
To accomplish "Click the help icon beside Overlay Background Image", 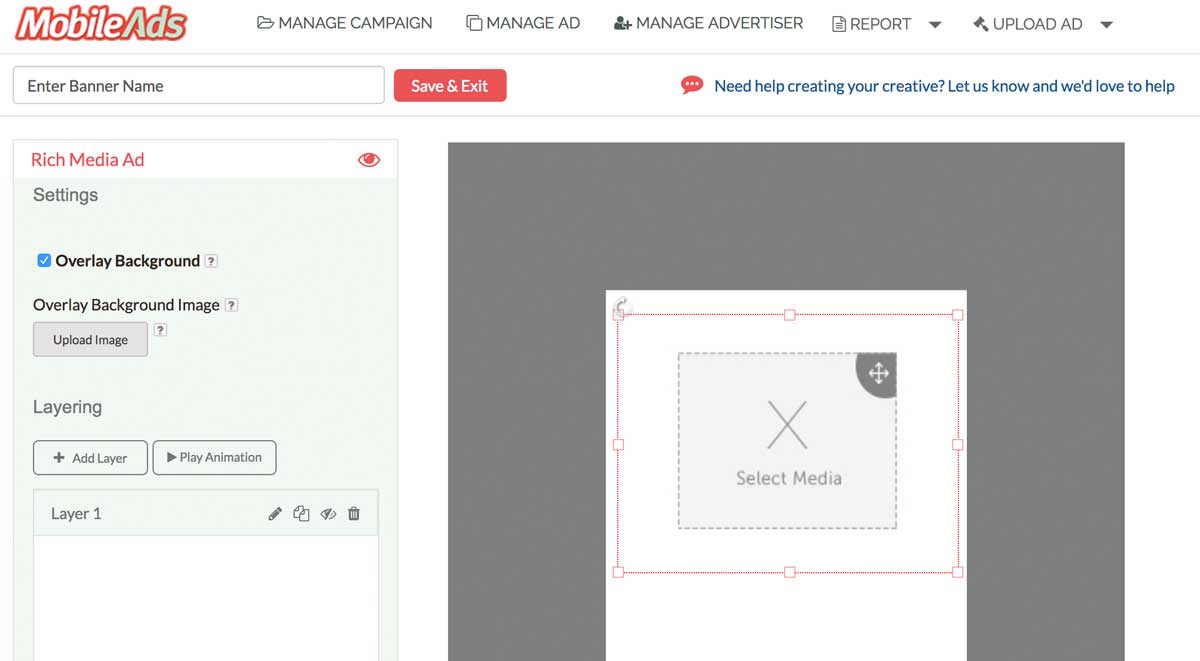I will [x=231, y=305].
